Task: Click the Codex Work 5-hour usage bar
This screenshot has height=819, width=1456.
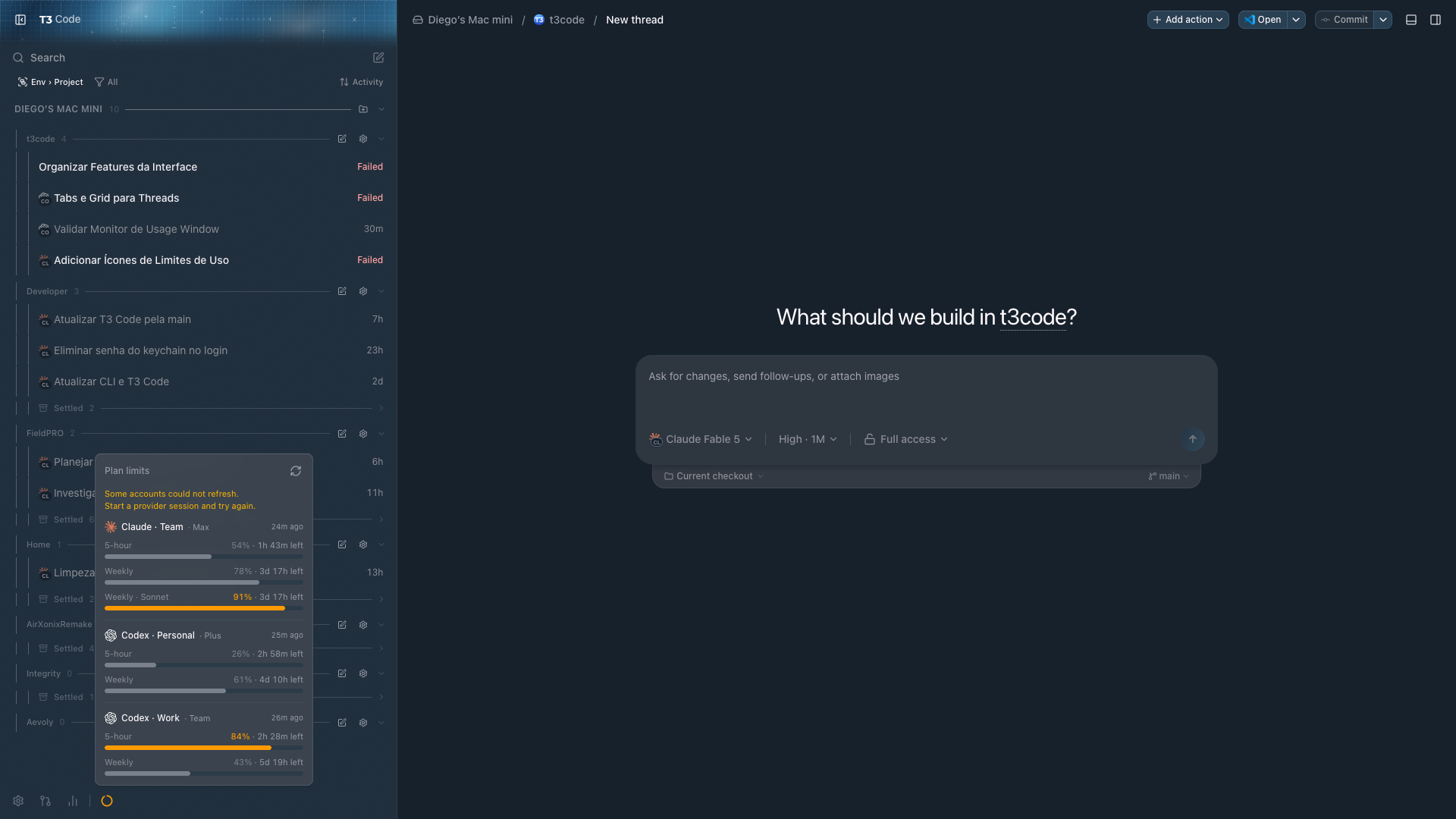Action: tap(204, 748)
